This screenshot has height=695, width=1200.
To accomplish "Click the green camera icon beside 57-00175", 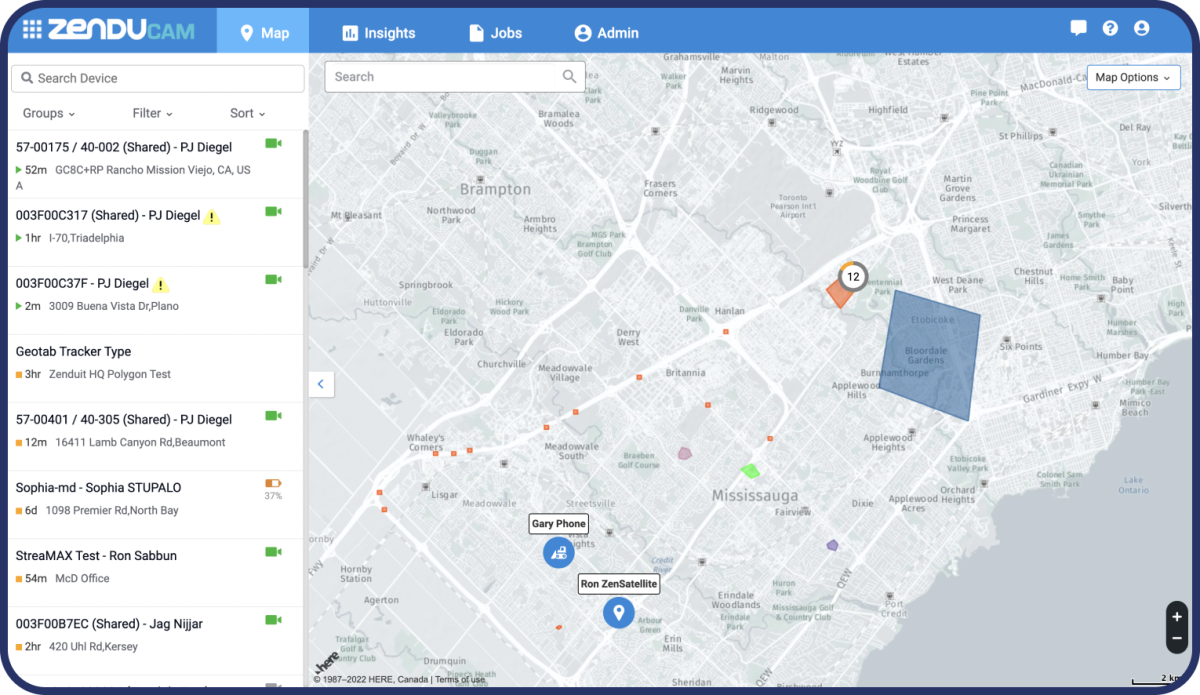I will 272,143.
